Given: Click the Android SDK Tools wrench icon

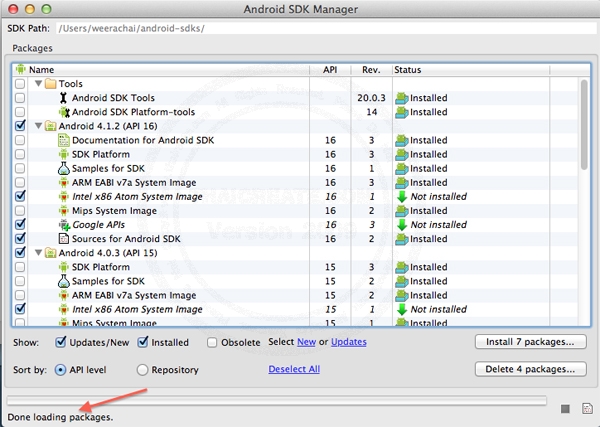Looking at the screenshot, I should coord(64,98).
